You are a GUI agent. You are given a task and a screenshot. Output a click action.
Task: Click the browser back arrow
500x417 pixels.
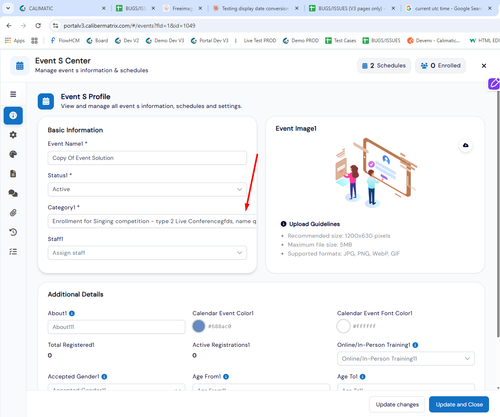pyautogui.click(x=9, y=26)
